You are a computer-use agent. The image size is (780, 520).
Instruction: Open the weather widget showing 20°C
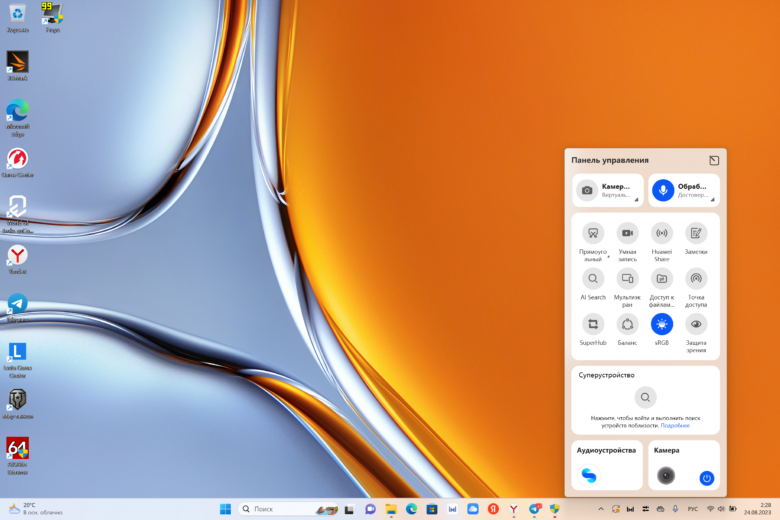pyautogui.click(x=35, y=509)
